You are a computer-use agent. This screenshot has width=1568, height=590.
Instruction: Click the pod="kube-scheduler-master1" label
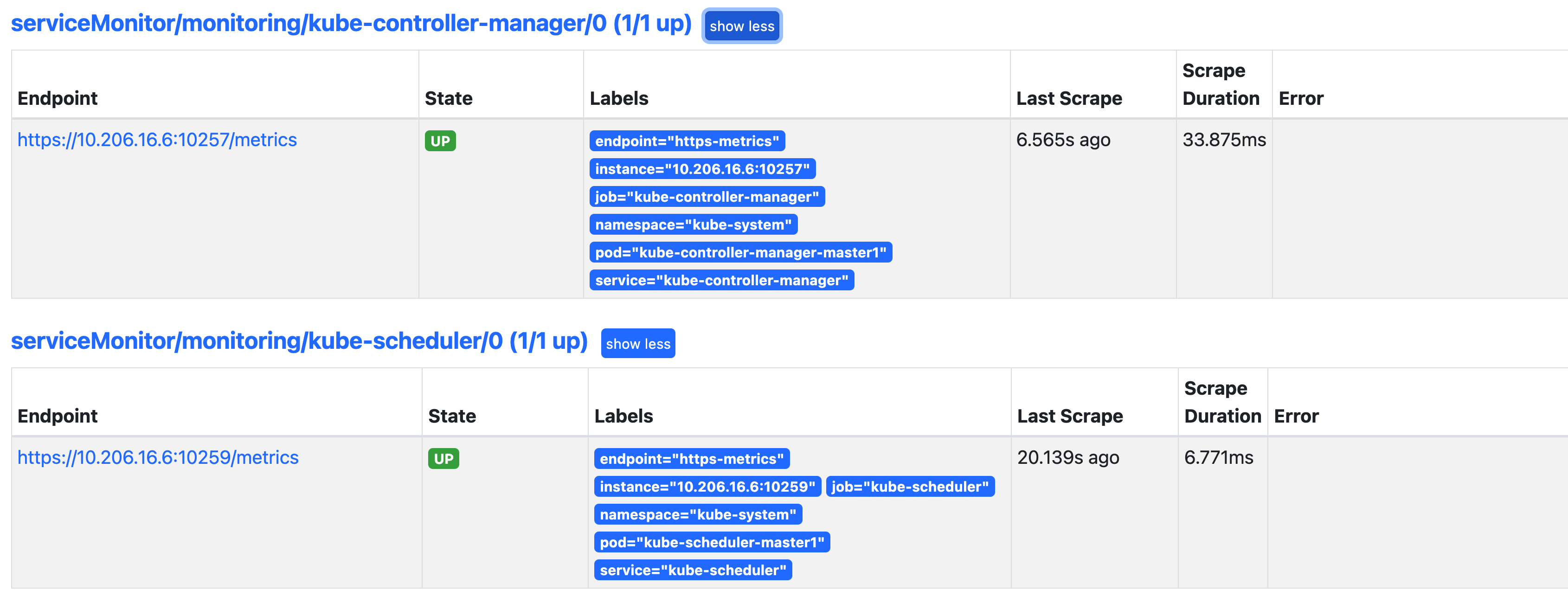(x=712, y=543)
